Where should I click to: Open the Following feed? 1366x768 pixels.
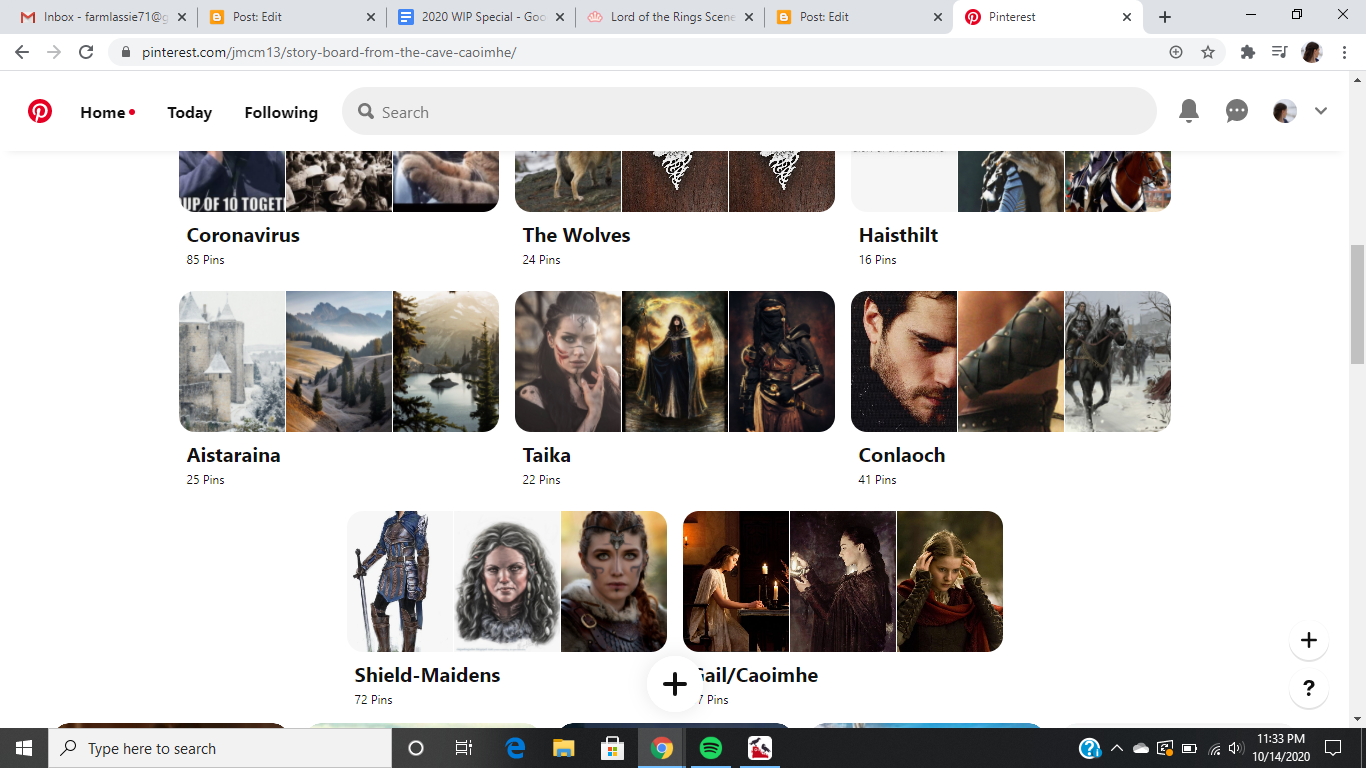[281, 112]
